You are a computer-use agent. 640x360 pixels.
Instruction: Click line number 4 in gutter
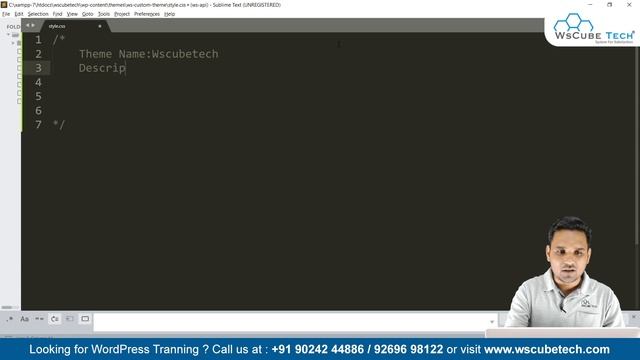(38, 82)
